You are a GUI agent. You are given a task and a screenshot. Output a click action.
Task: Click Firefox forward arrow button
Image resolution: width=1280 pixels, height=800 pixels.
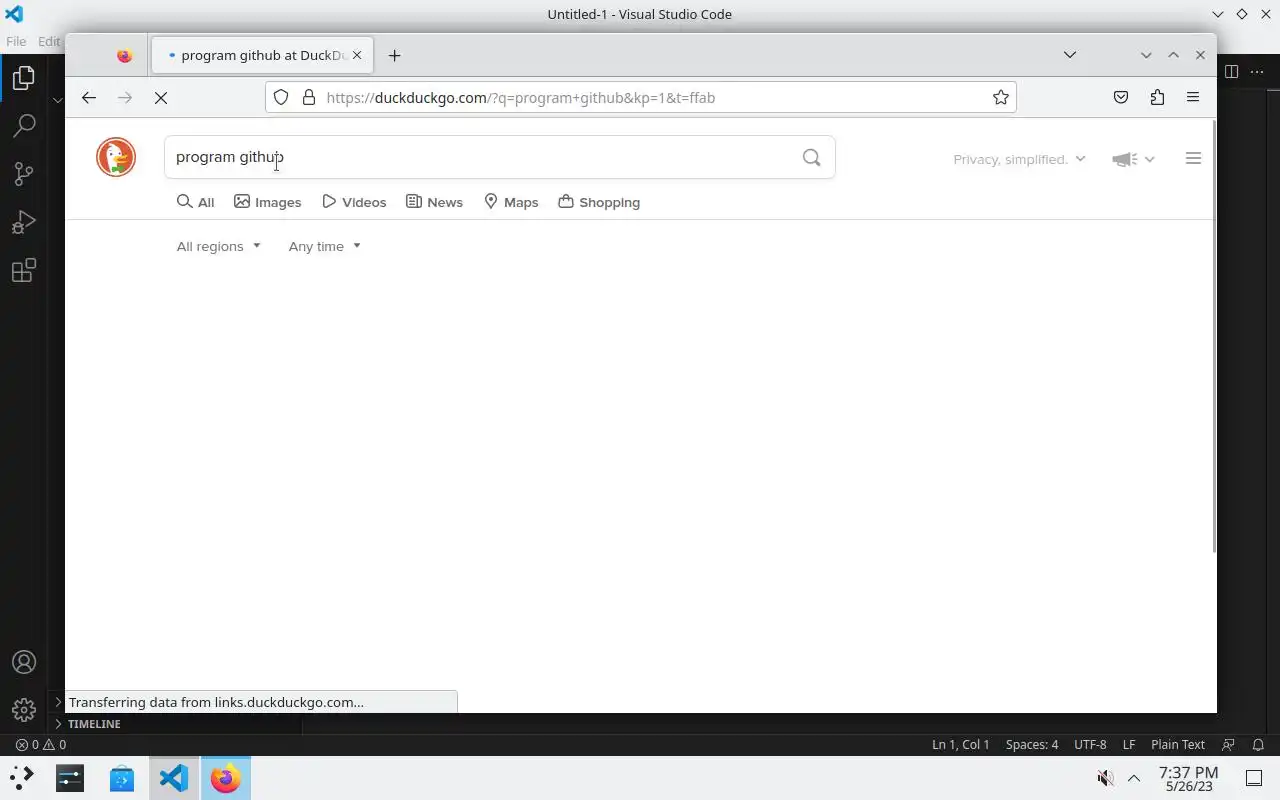[x=125, y=97]
